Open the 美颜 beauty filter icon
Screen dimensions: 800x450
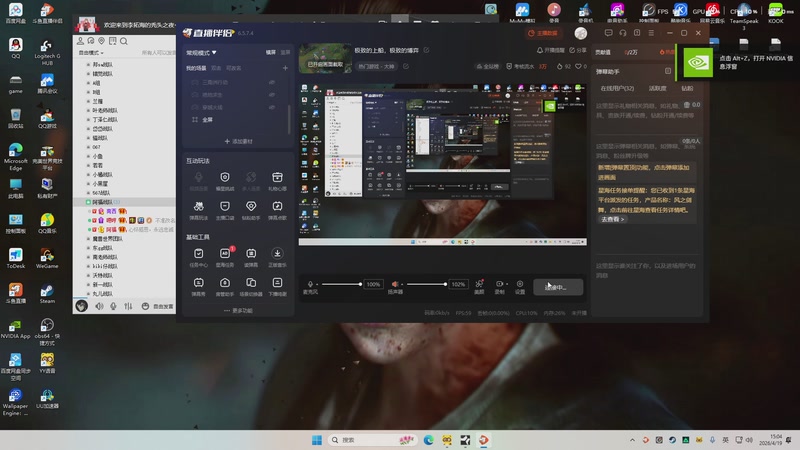(x=479, y=284)
